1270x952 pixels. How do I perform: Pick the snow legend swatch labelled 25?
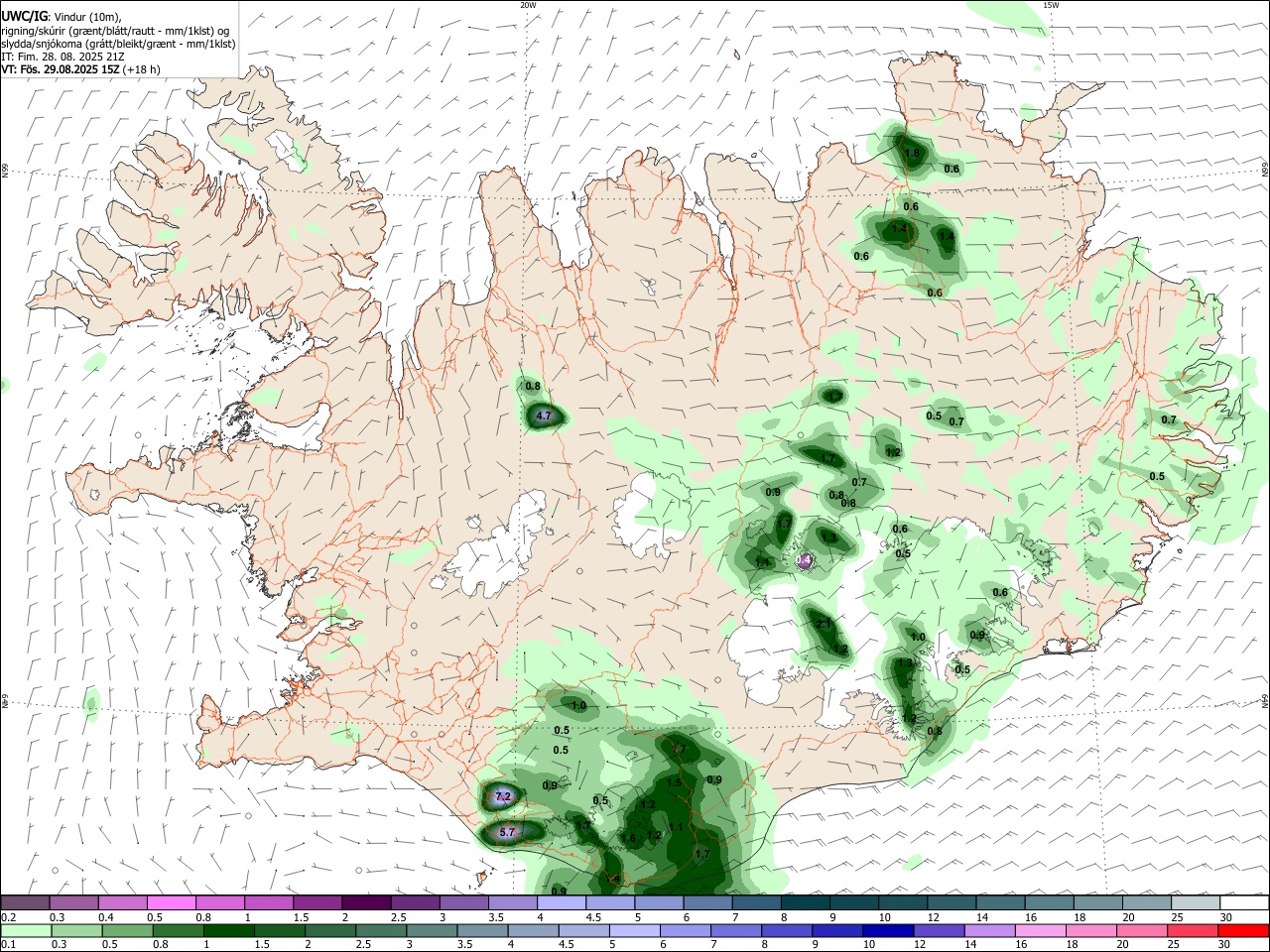coord(1196,903)
